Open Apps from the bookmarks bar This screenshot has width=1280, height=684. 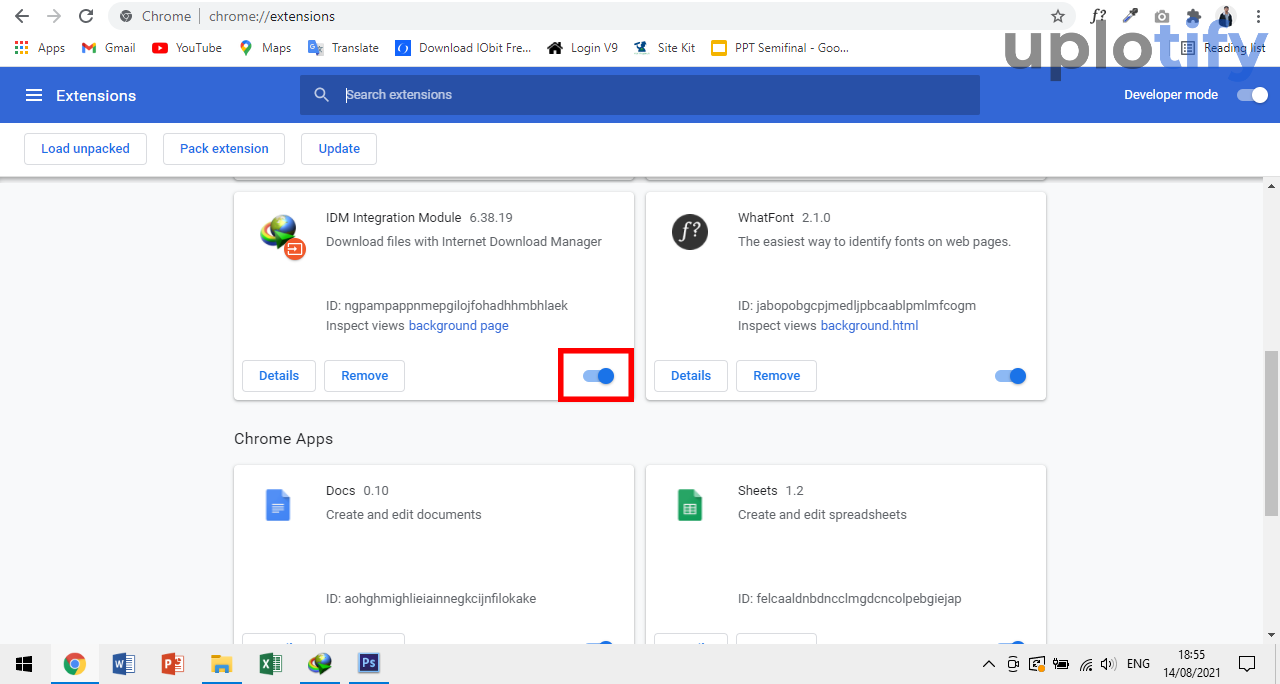click(x=40, y=48)
